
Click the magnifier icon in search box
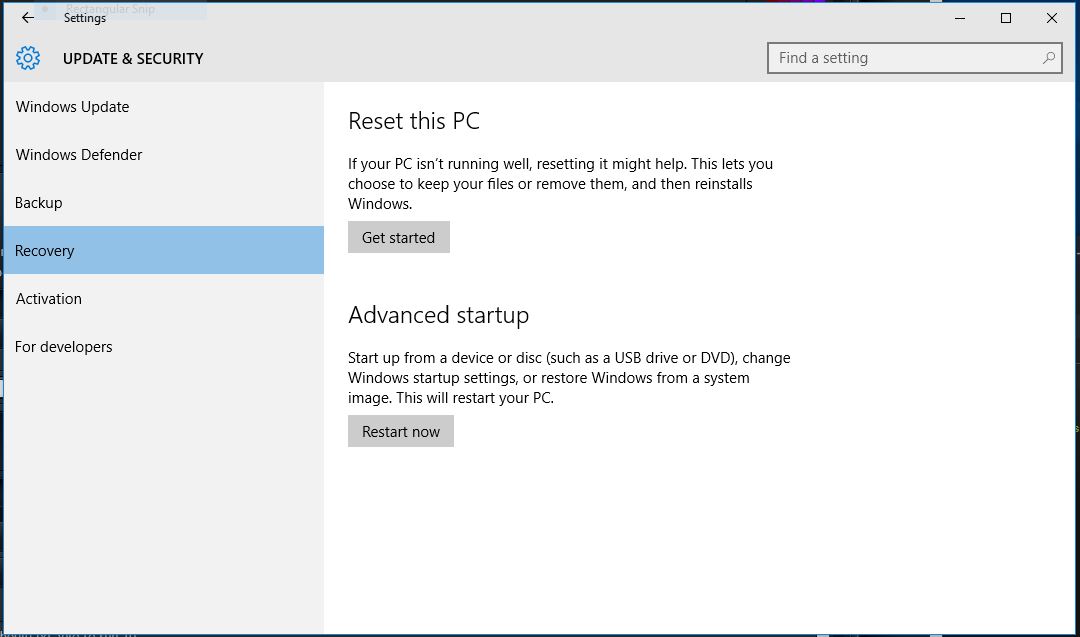tap(1048, 58)
